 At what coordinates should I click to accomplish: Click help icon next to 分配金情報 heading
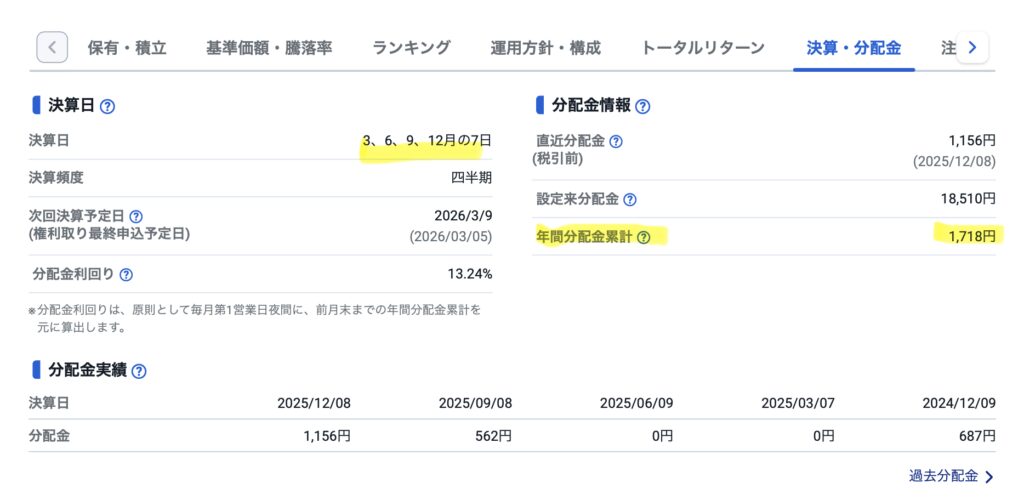pos(643,106)
